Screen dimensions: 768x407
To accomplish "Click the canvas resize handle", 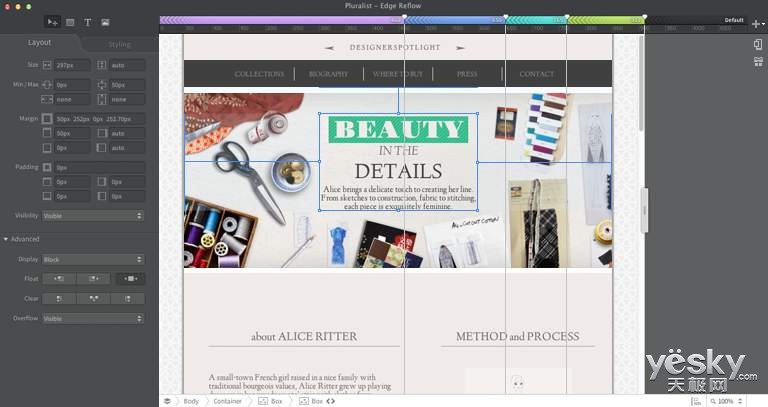I will click(x=645, y=210).
